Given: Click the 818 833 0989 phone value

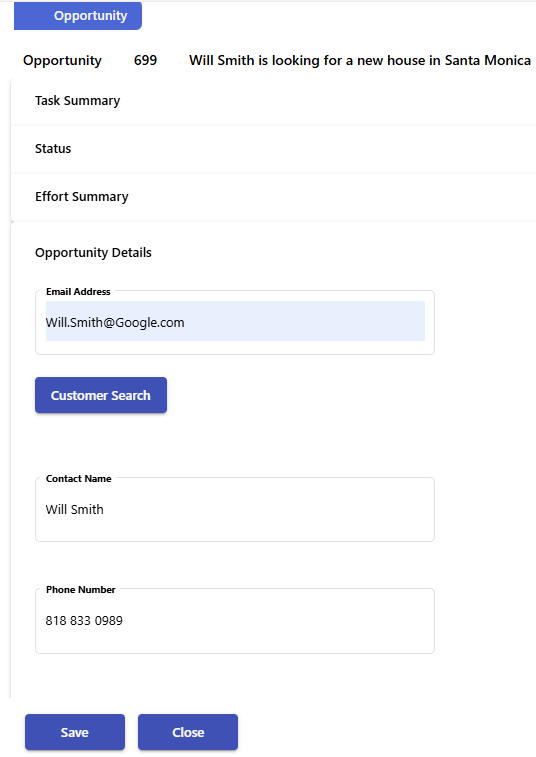Looking at the screenshot, I should point(84,620).
